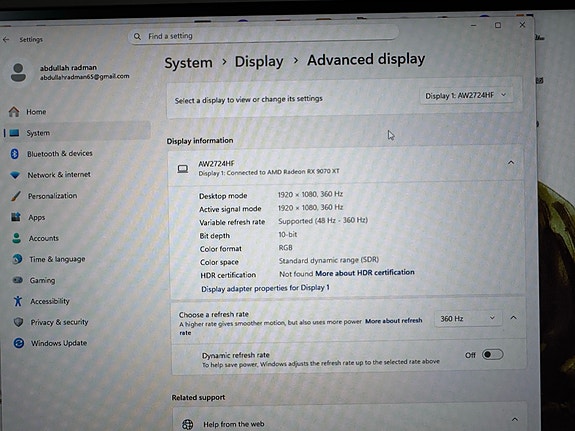Click the Home icon in sidebar

click(x=14, y=112)
